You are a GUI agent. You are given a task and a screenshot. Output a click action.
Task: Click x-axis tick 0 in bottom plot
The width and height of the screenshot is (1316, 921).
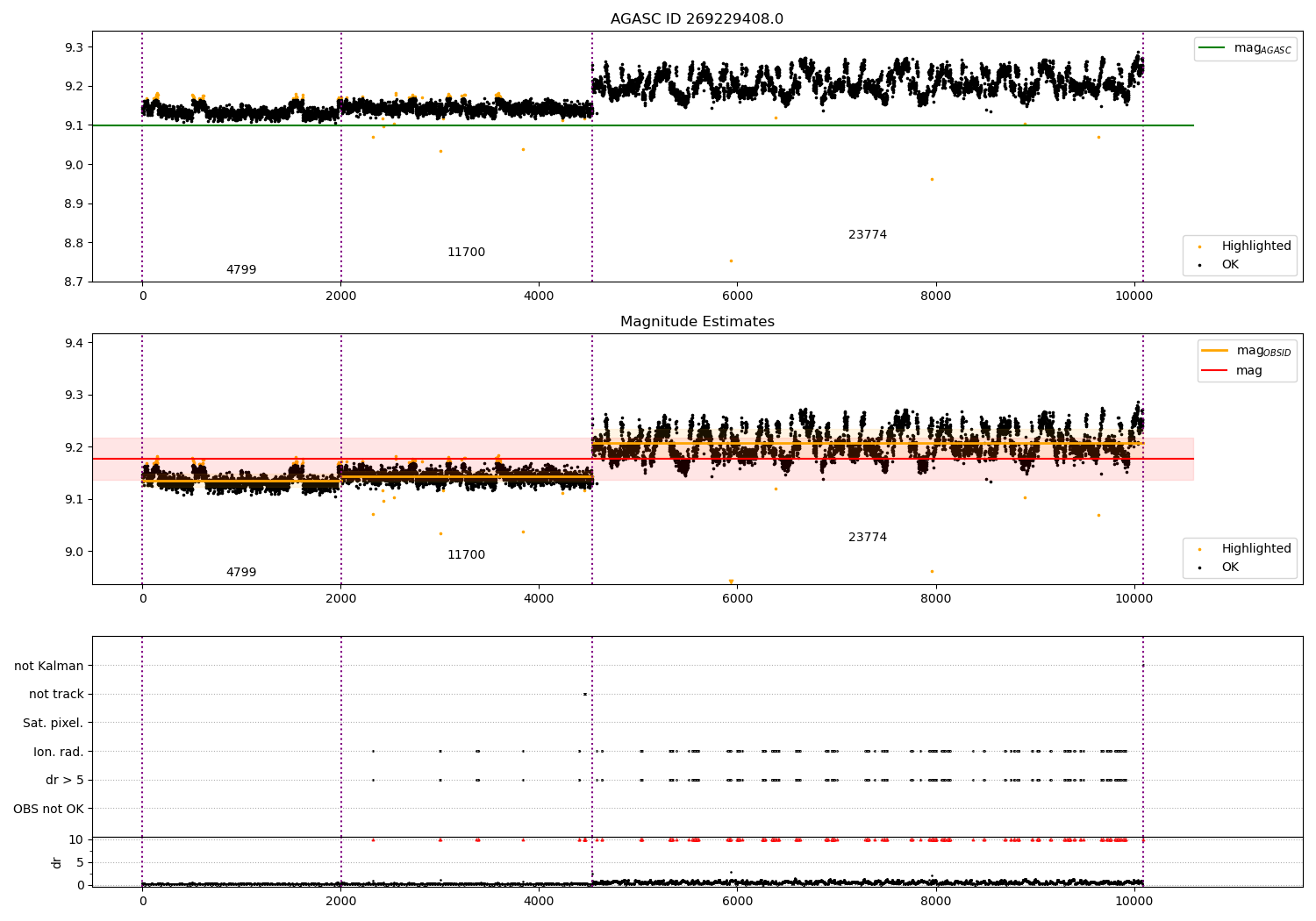pos(142,901)
